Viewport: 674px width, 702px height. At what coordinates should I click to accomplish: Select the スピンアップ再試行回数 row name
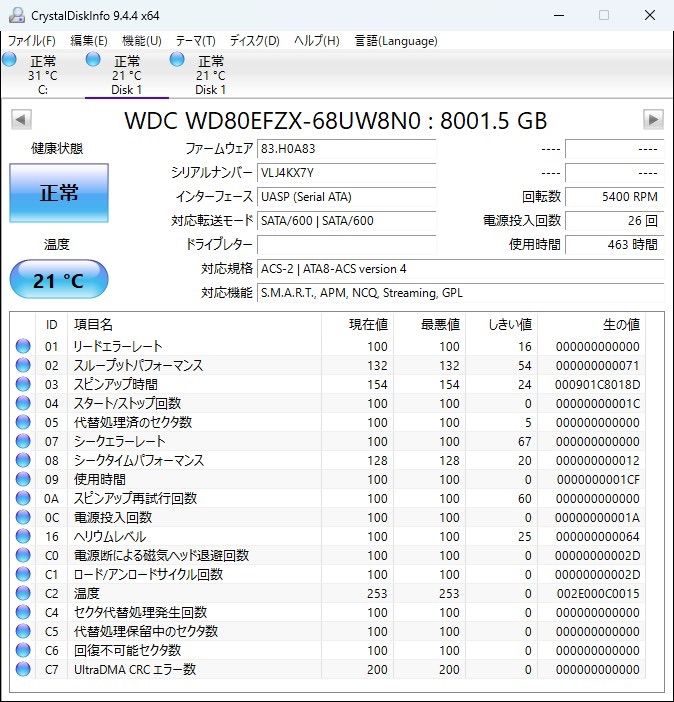click(135, 498)
